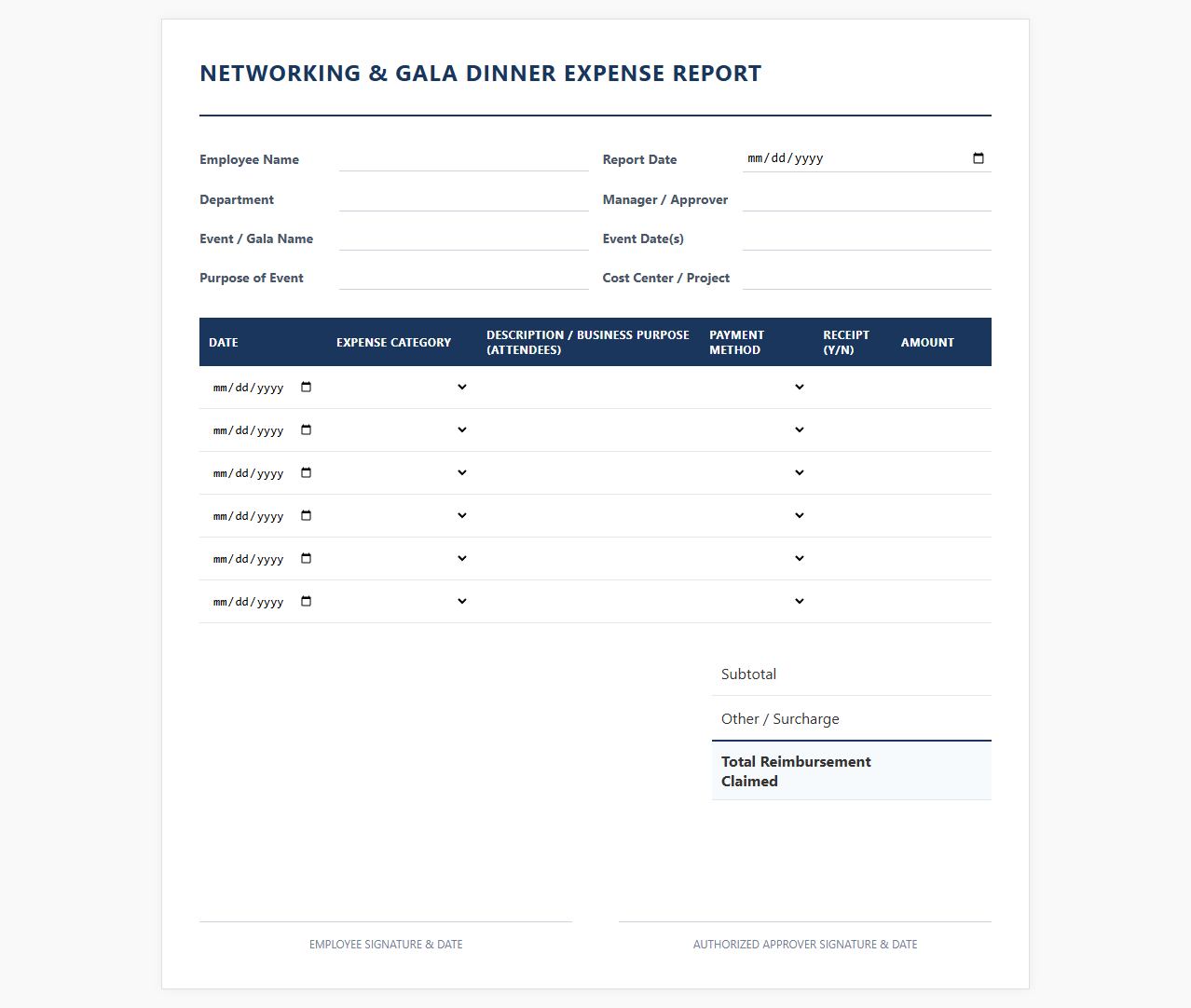Click the Description / Business Purpose header
The image size is (1191, 1008).
coord(588,343)
